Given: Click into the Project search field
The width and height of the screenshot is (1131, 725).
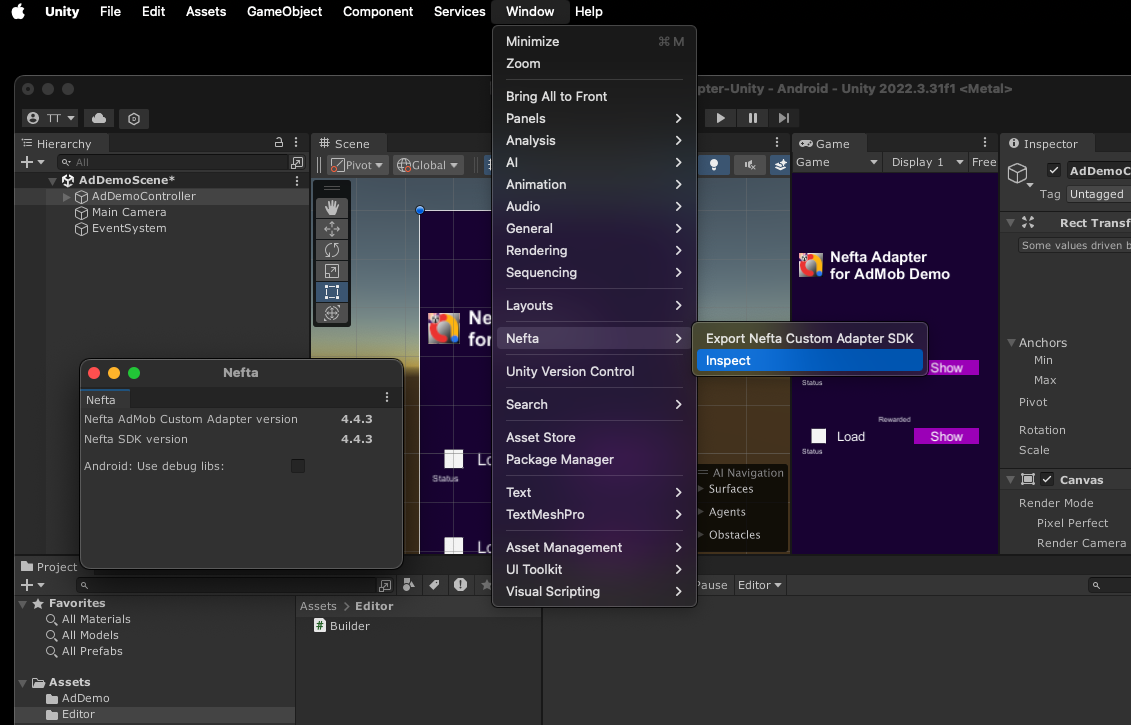Looking at the screenshot, I should point(225,585).
